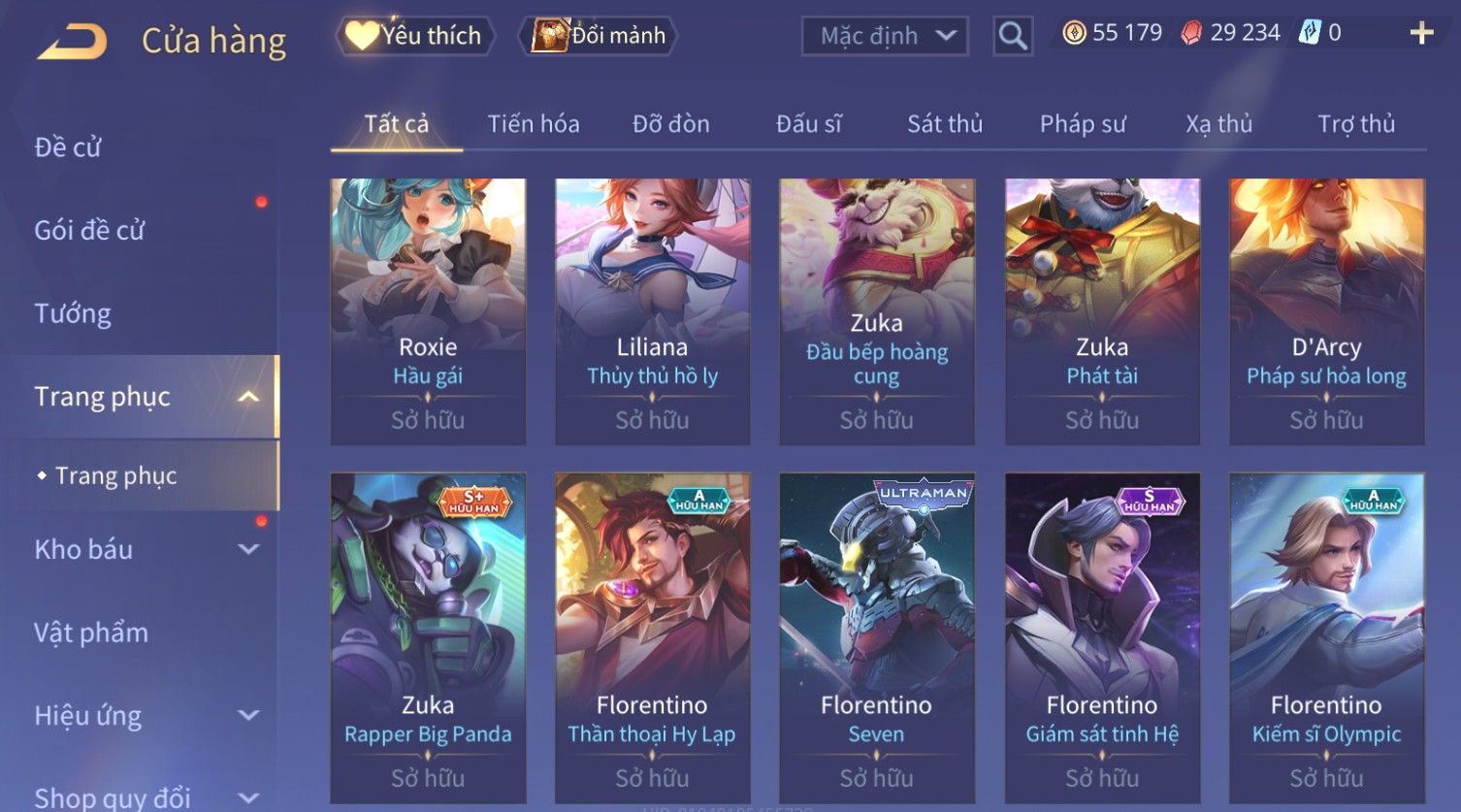Switch to the Pháp sư tab
Viewport: 1461px width, 812px height.
1083,124
